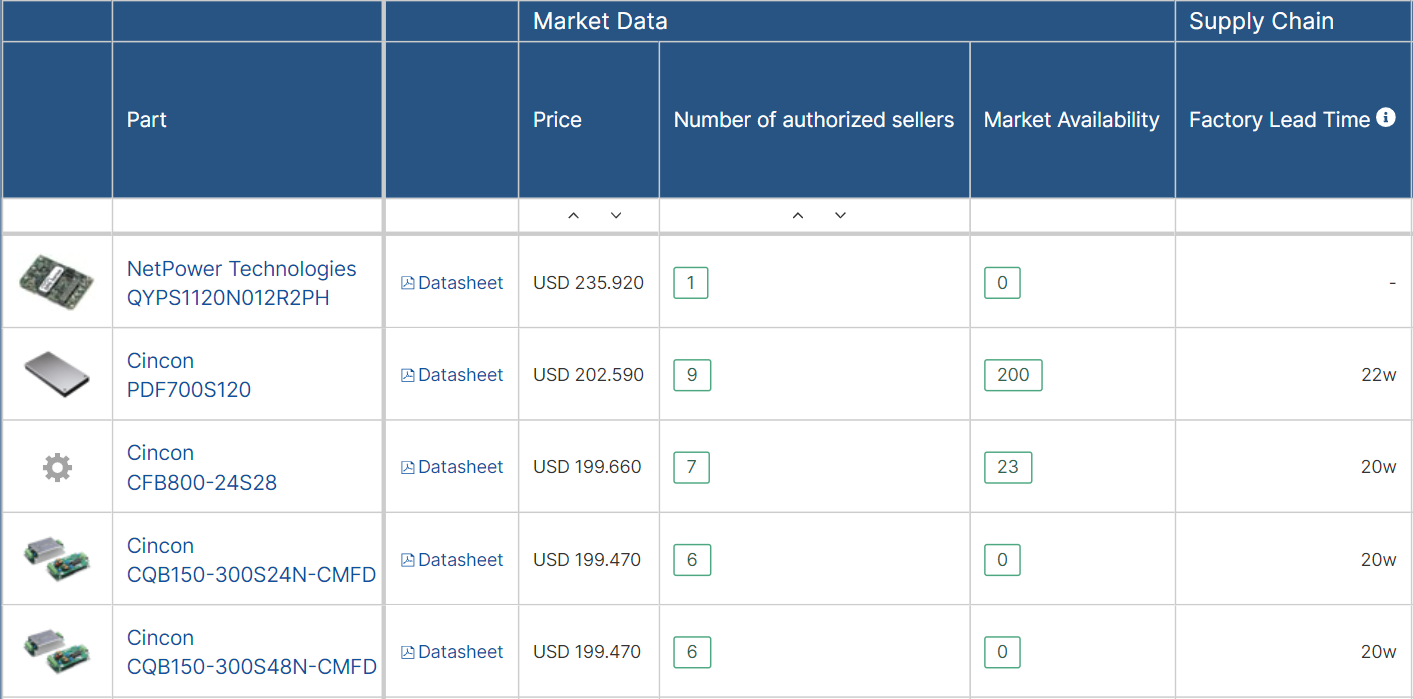Click lead time 20w for CQB150-300S24N-CMFD
1413x699 pixels.
click(x=1379, y=560)
